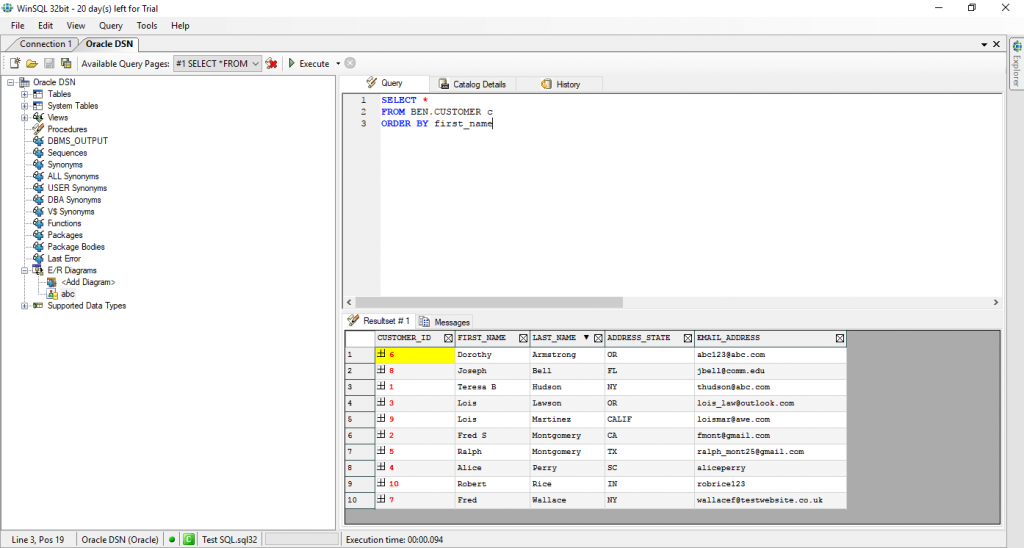Switch to the Catalog Details tab
Image resolution: width=1024 pixels, height=548 pixels.
[471, 84]
